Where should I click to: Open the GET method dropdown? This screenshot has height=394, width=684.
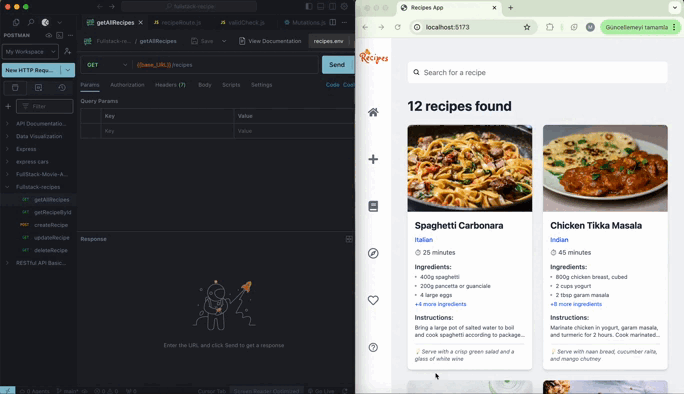107,65
